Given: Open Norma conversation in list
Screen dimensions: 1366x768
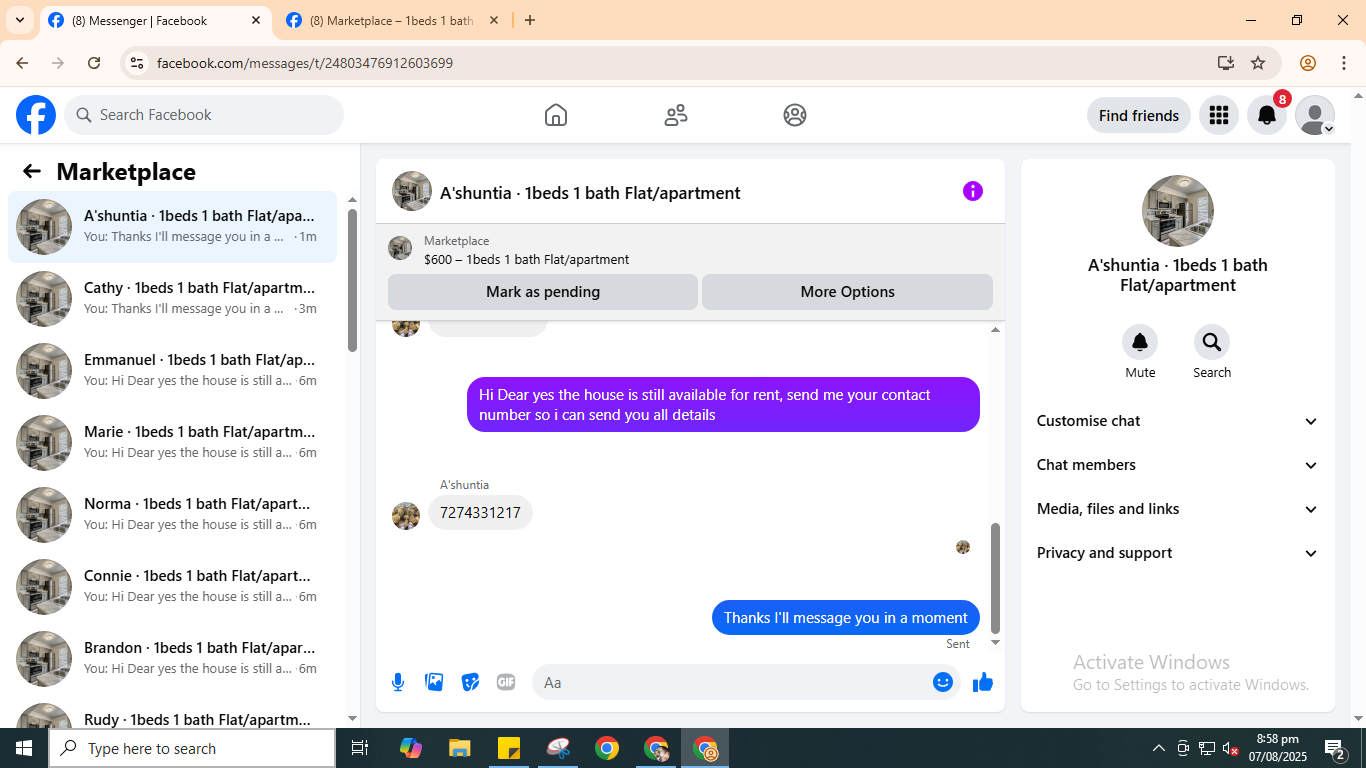Looking at the screenshot, I should click(x=173, y=515).
